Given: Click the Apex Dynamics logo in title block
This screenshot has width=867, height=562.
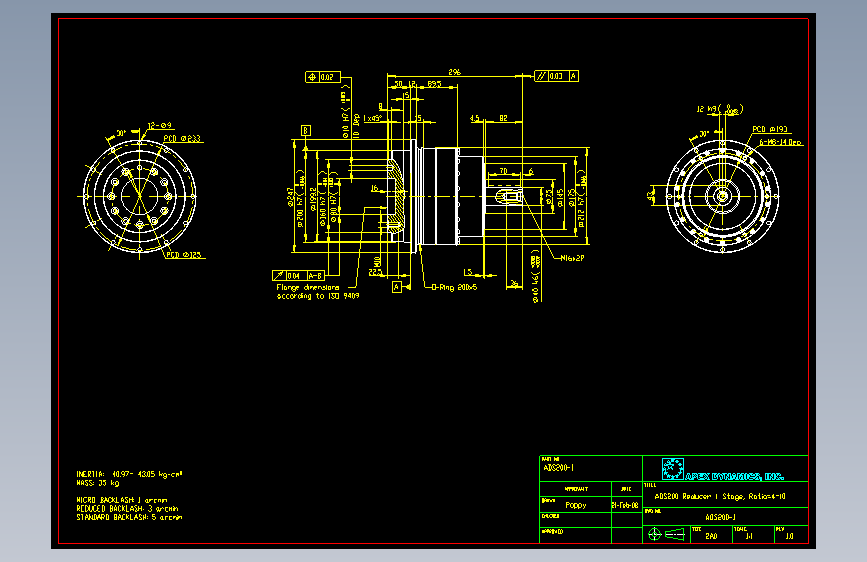Looking at the screenshot, I should click(x=723, y=470).
